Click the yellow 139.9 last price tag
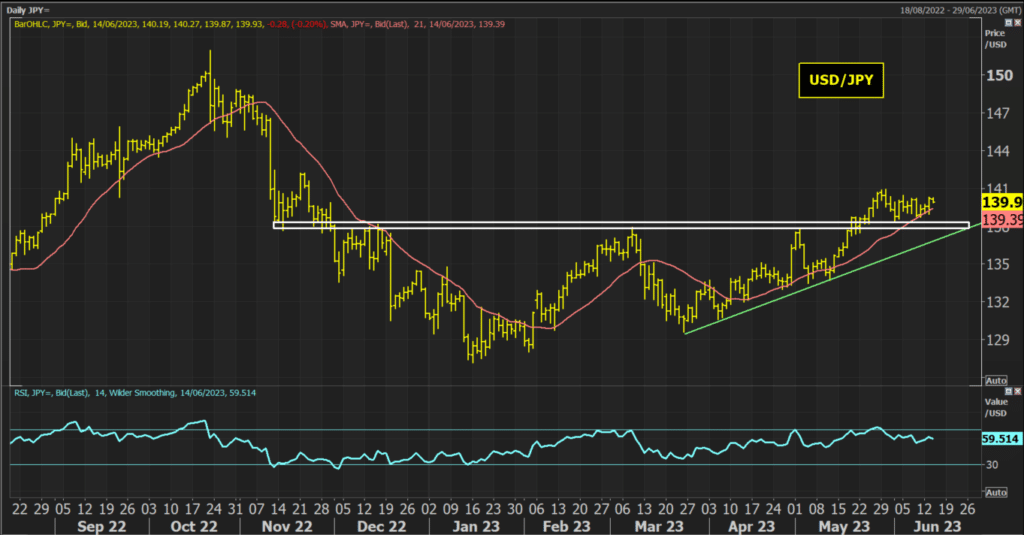The width and height of the screenshot is (1024, 535). click(x=1002, y=202)
